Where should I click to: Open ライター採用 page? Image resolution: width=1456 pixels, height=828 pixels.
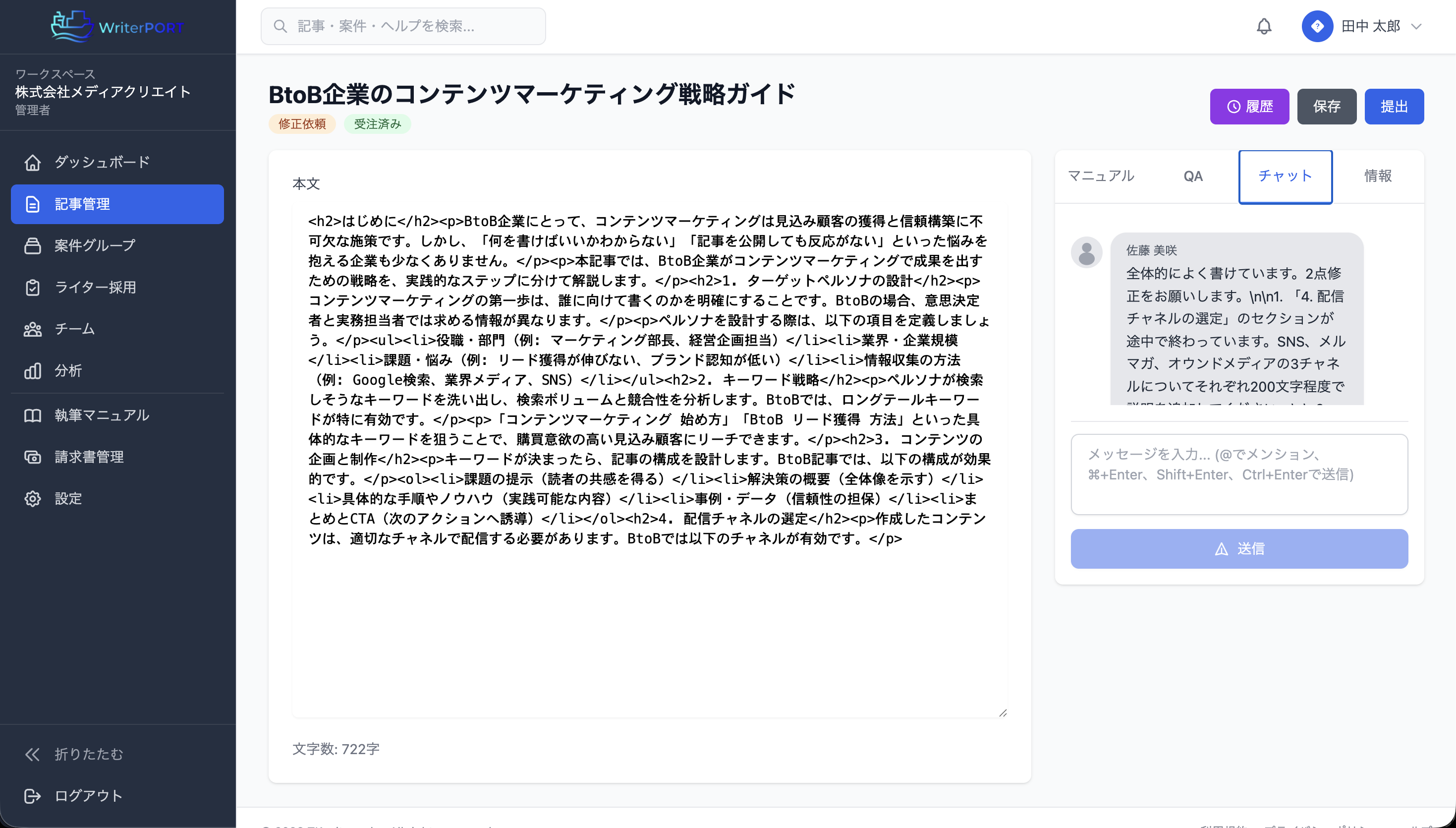[117, 287]
